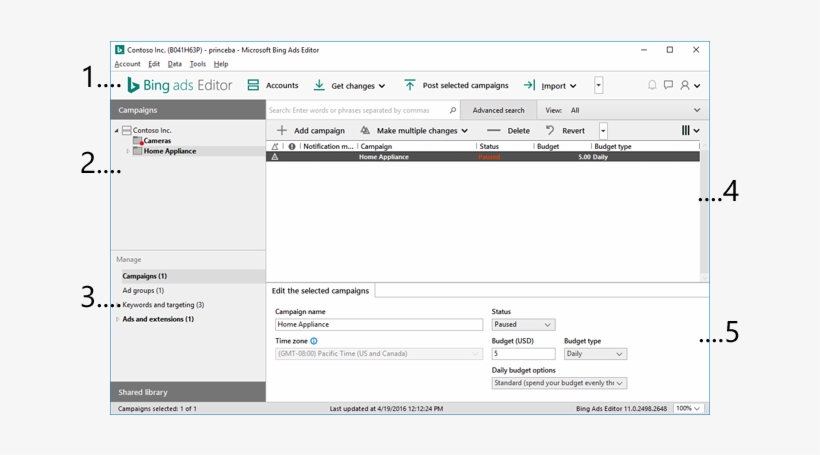The image size is (820, 455).
Task: Open the Edit menu
Action: tap(154, 64)
